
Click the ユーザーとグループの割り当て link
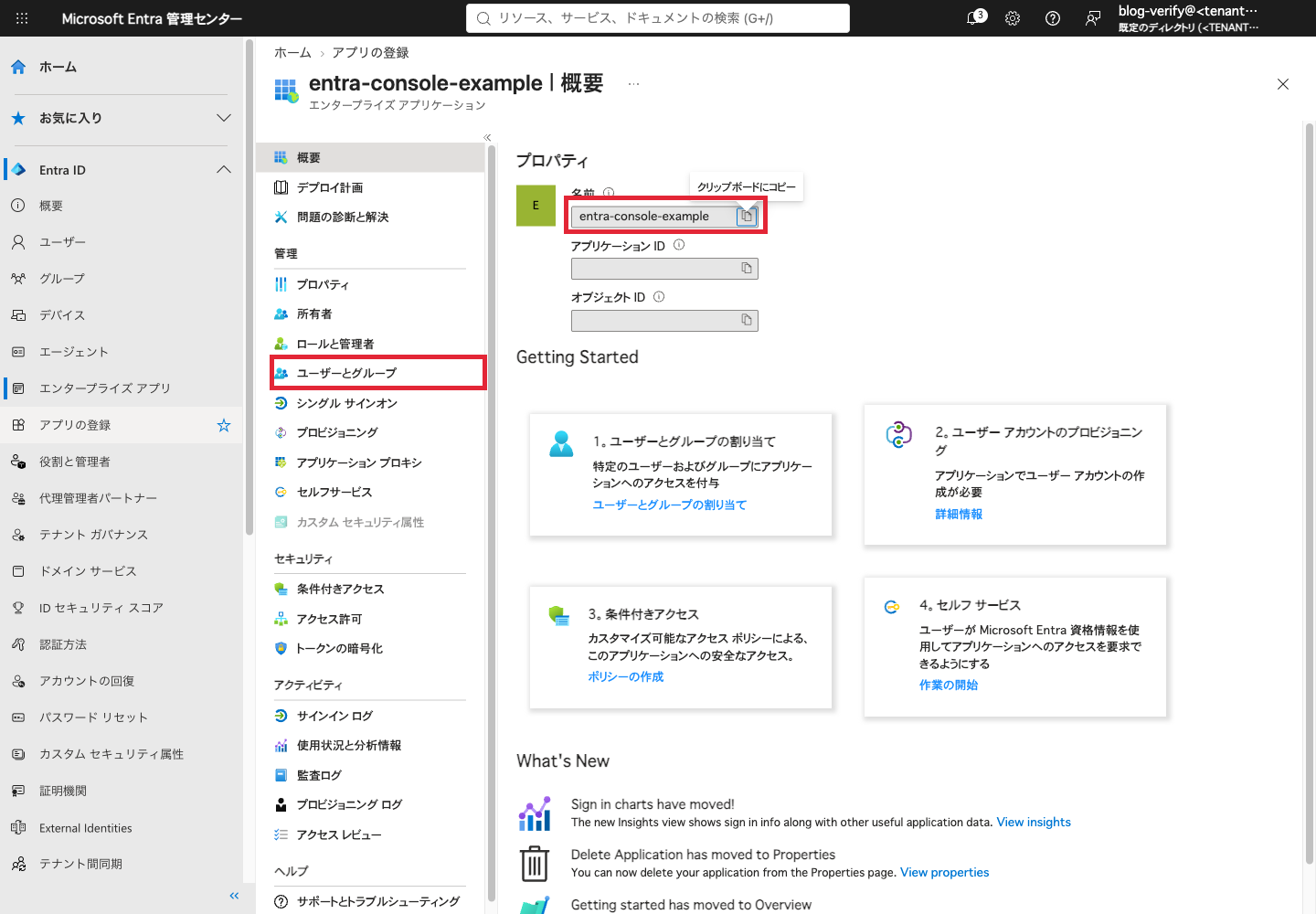tap(670, 505)
